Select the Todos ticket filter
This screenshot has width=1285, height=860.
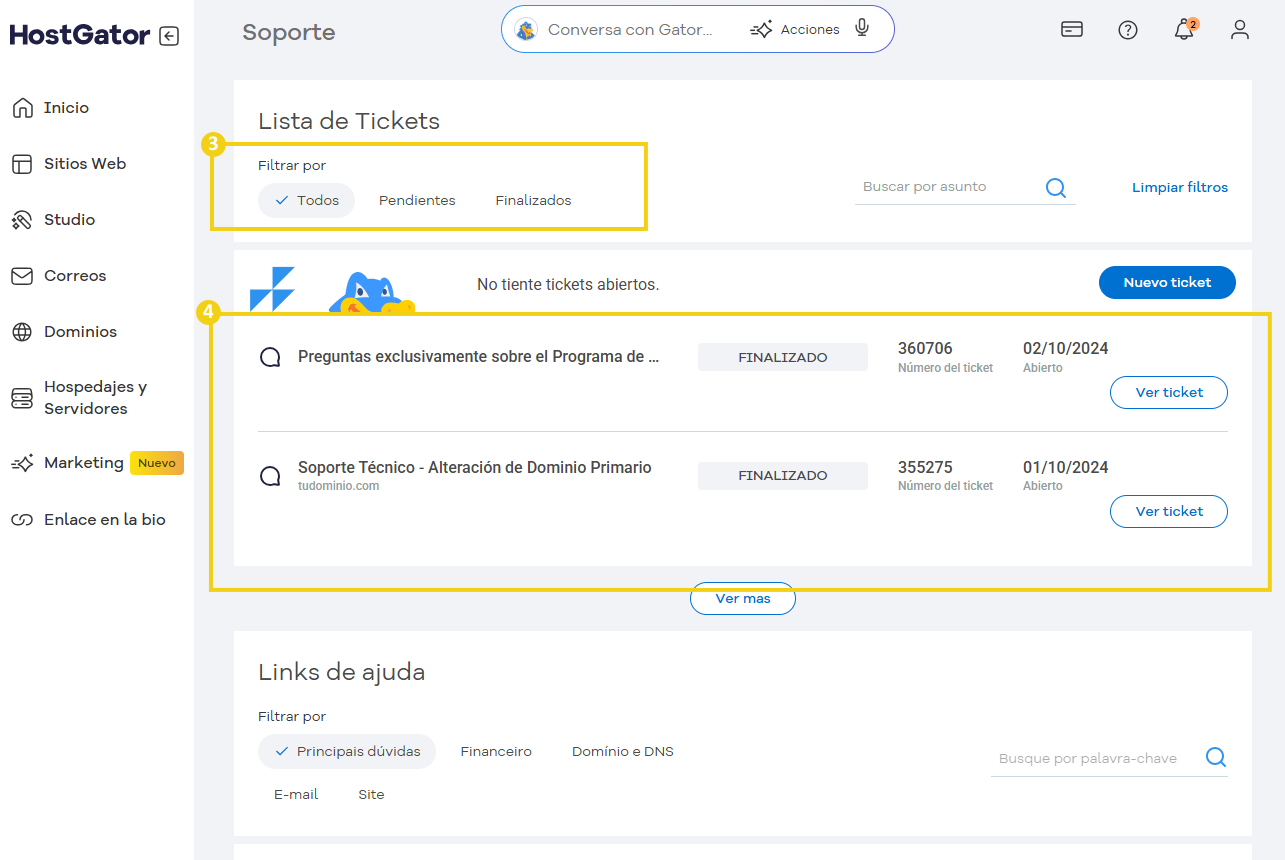point(307,200)
